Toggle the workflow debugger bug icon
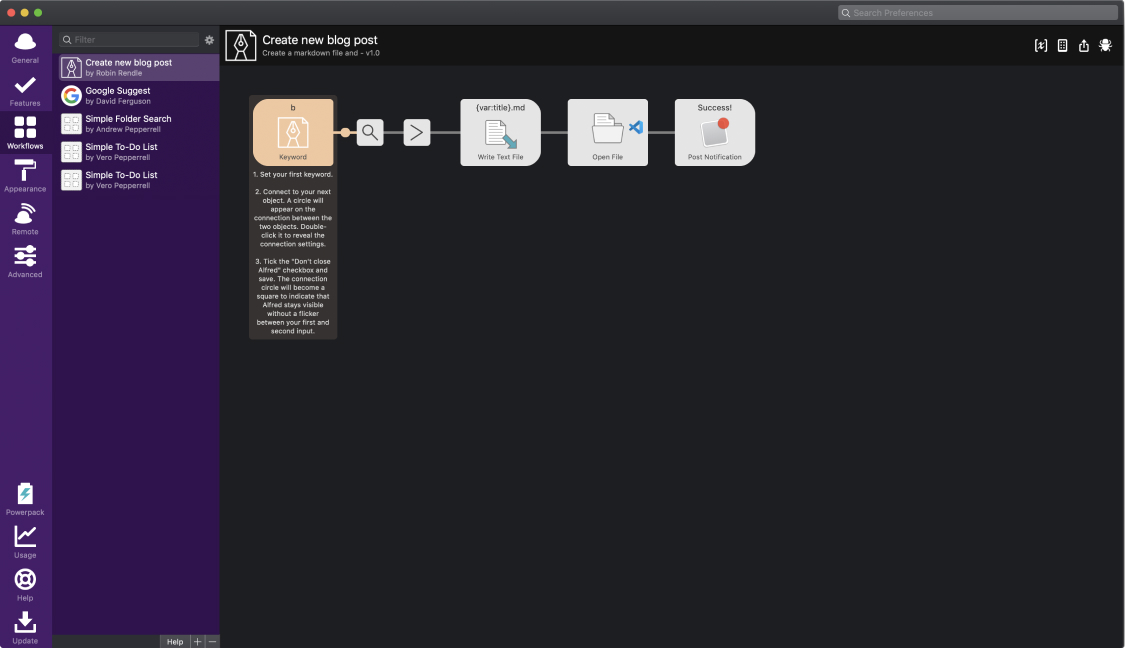Viewport: 1126px width, 649px height. tap(1105, 46)
